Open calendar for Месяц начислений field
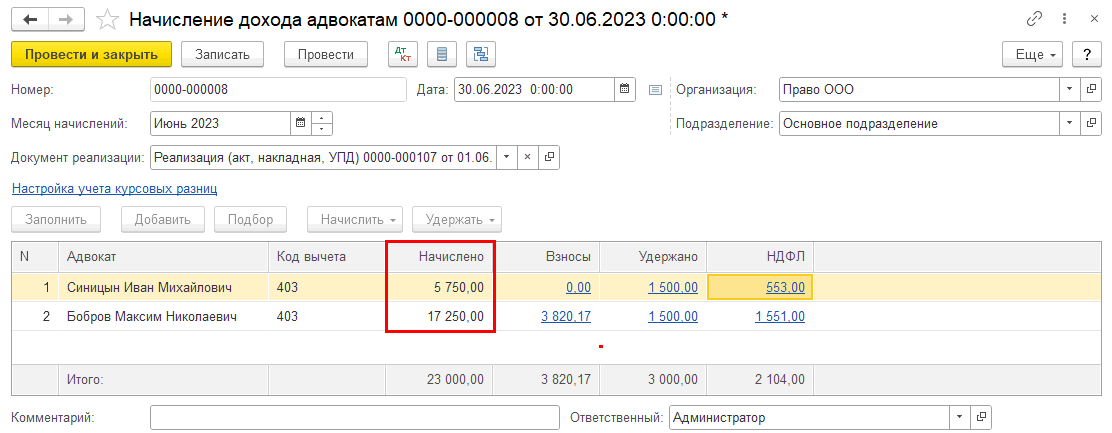1112x433 pixels. pyautogui.click(x=300, y=124)
